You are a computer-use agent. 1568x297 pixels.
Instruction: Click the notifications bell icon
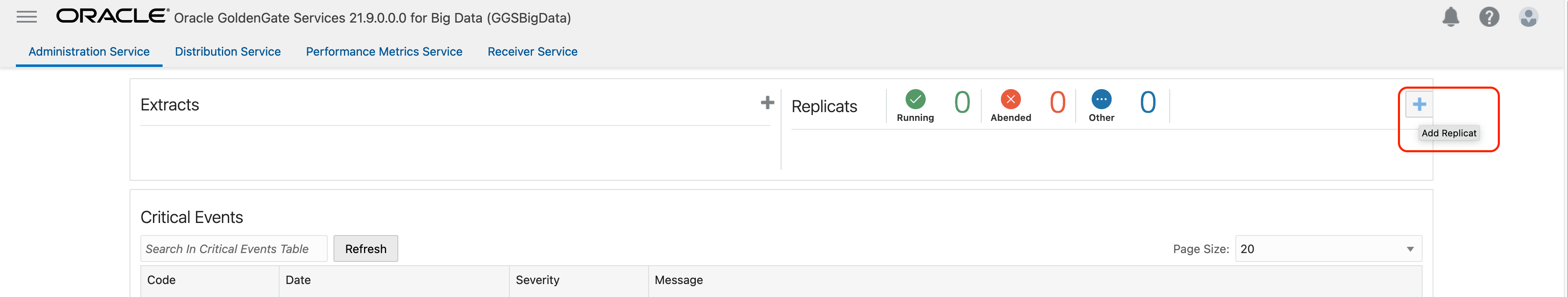1451,17
